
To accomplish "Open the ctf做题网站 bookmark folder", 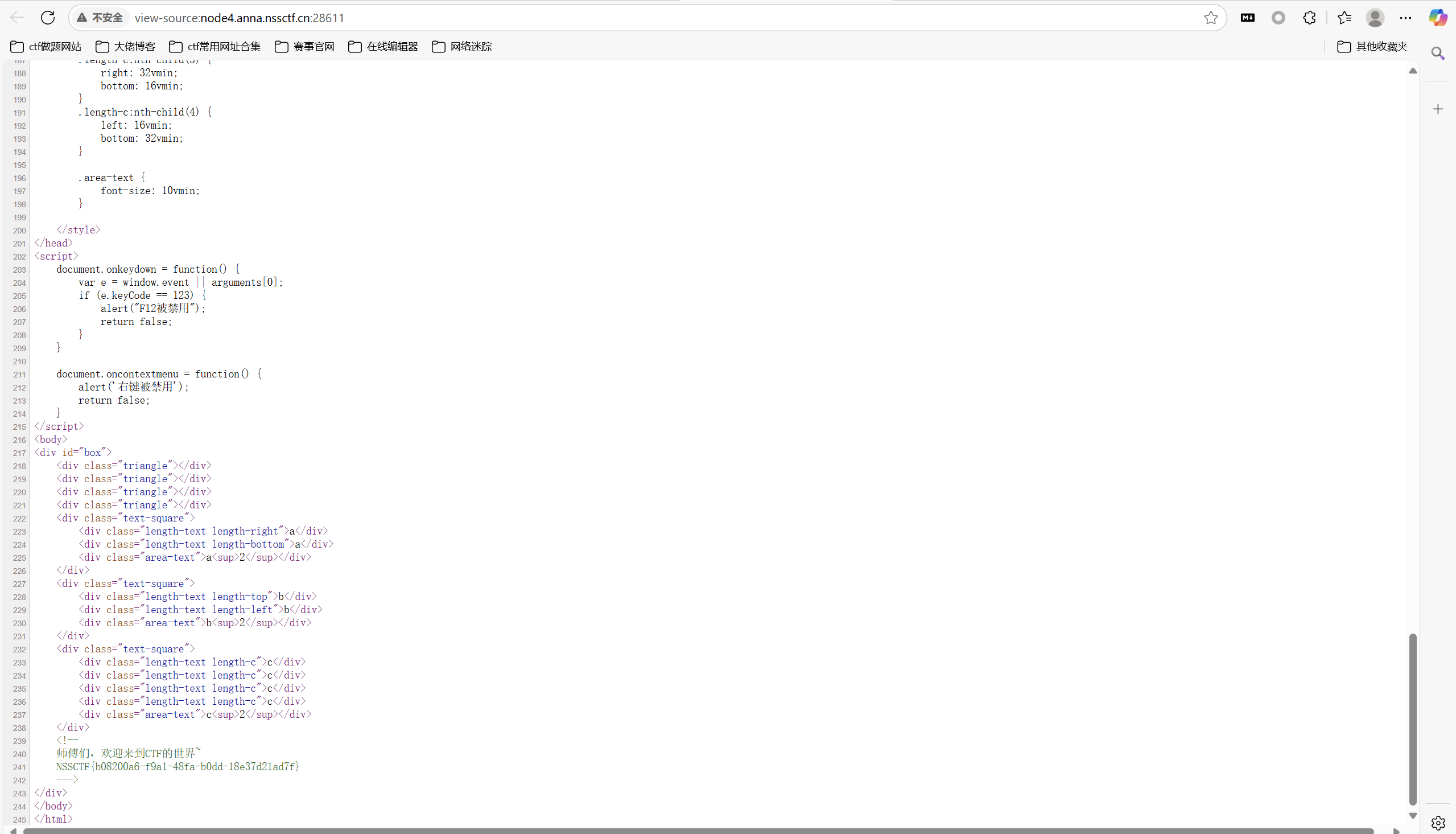I will [46, 47].
